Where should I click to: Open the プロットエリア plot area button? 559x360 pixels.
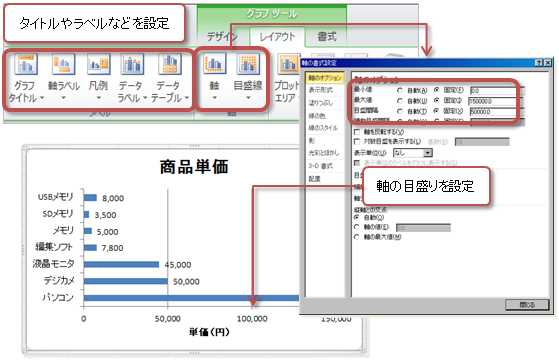pyautogui.click(x=287, y=78)
